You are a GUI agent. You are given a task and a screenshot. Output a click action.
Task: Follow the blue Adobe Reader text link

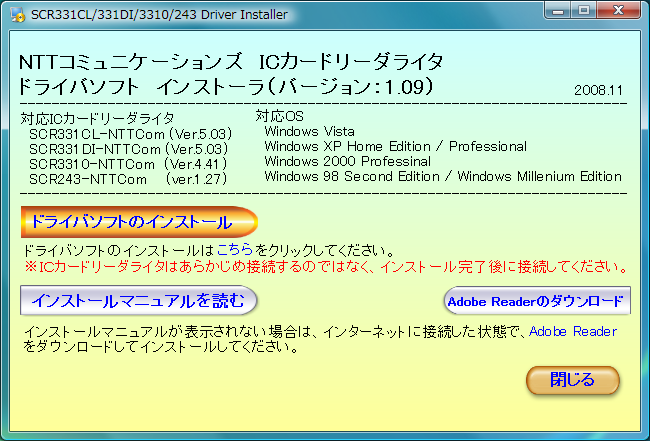(573, 332)
